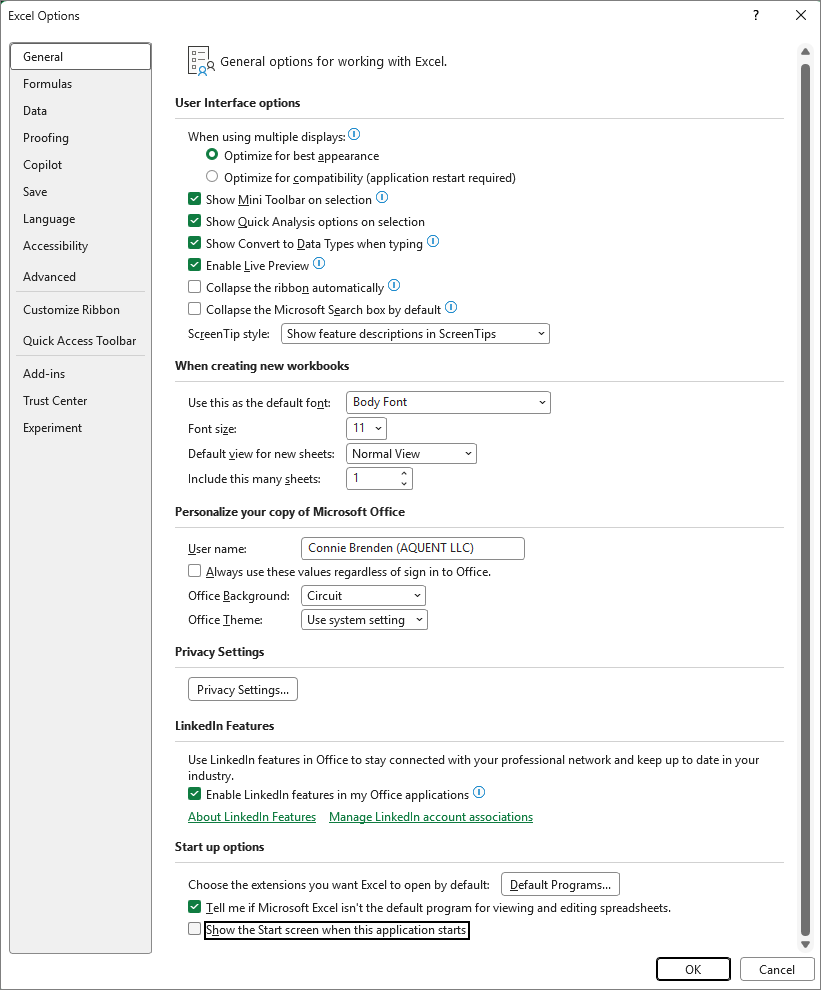
Task: Click the Default Programs button
Action: pos(560,885)
